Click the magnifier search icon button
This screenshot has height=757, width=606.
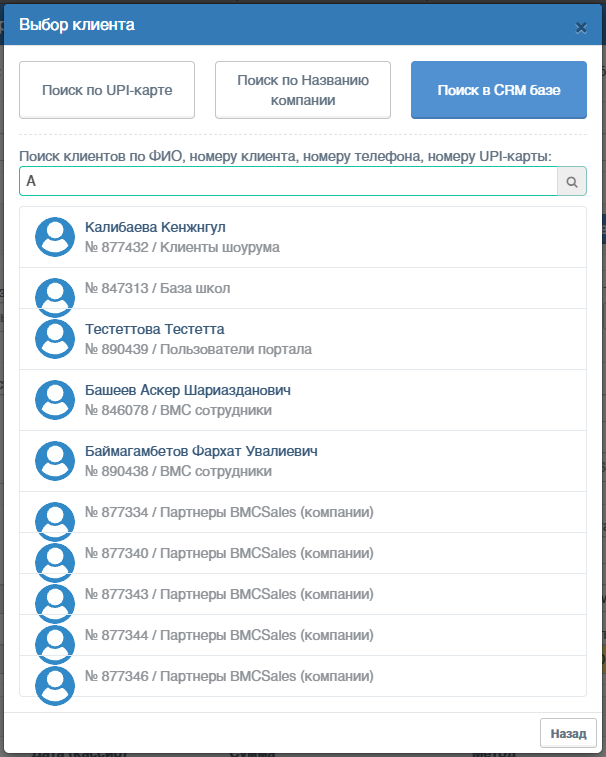(x=572, y=182)
